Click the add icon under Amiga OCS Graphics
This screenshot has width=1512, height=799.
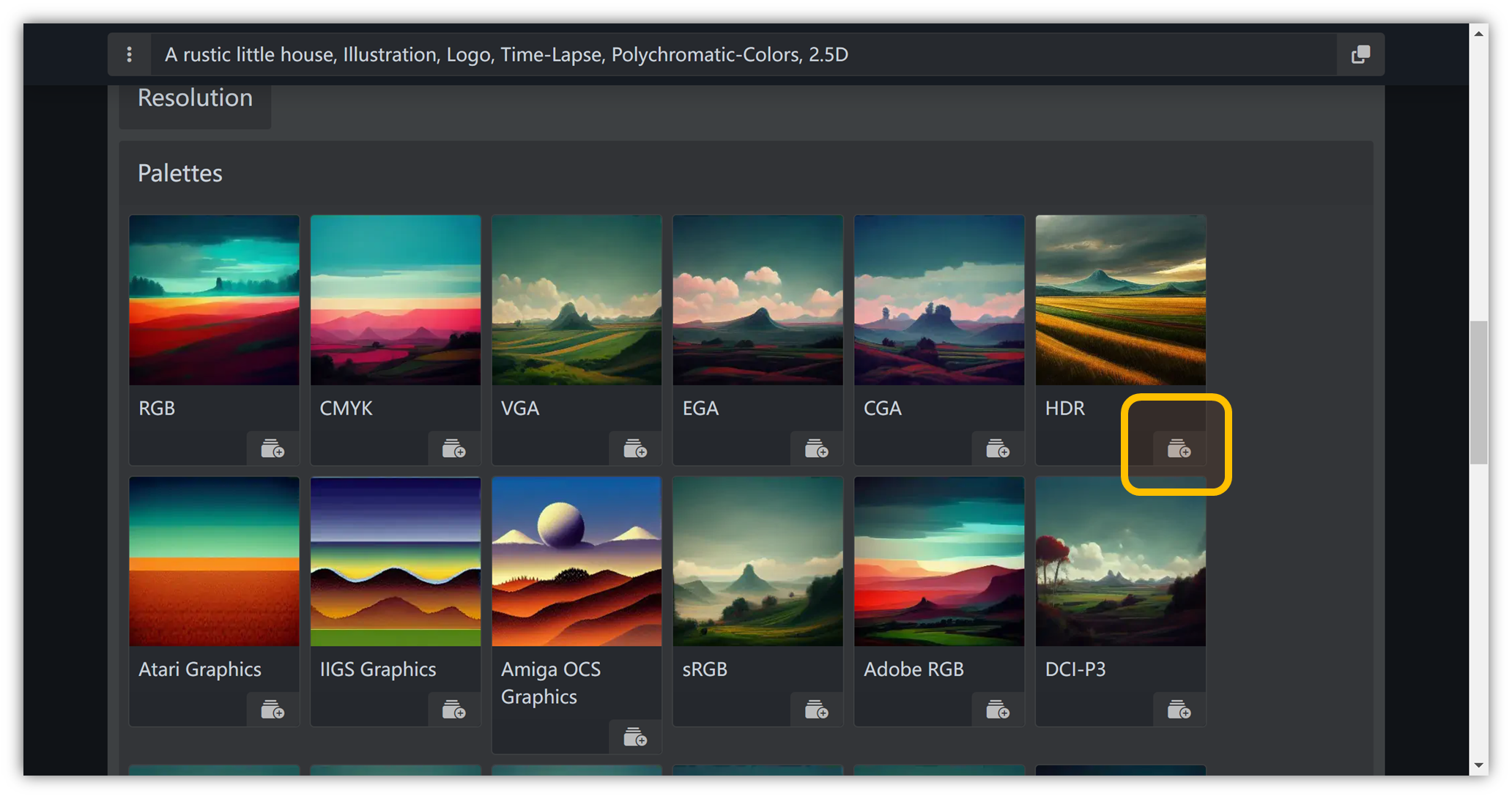(x=634, y=737)
